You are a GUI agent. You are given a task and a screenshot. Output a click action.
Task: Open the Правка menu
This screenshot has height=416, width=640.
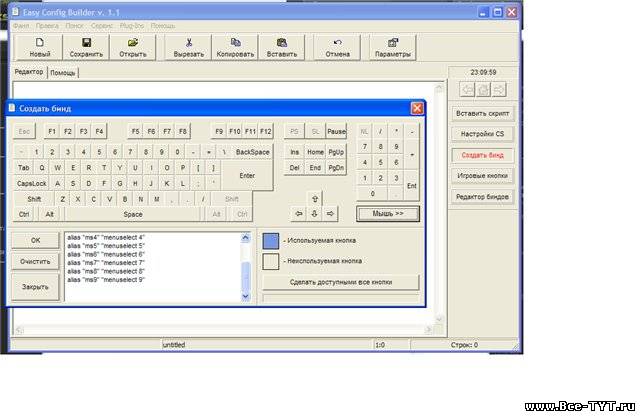tap(47, 26)
